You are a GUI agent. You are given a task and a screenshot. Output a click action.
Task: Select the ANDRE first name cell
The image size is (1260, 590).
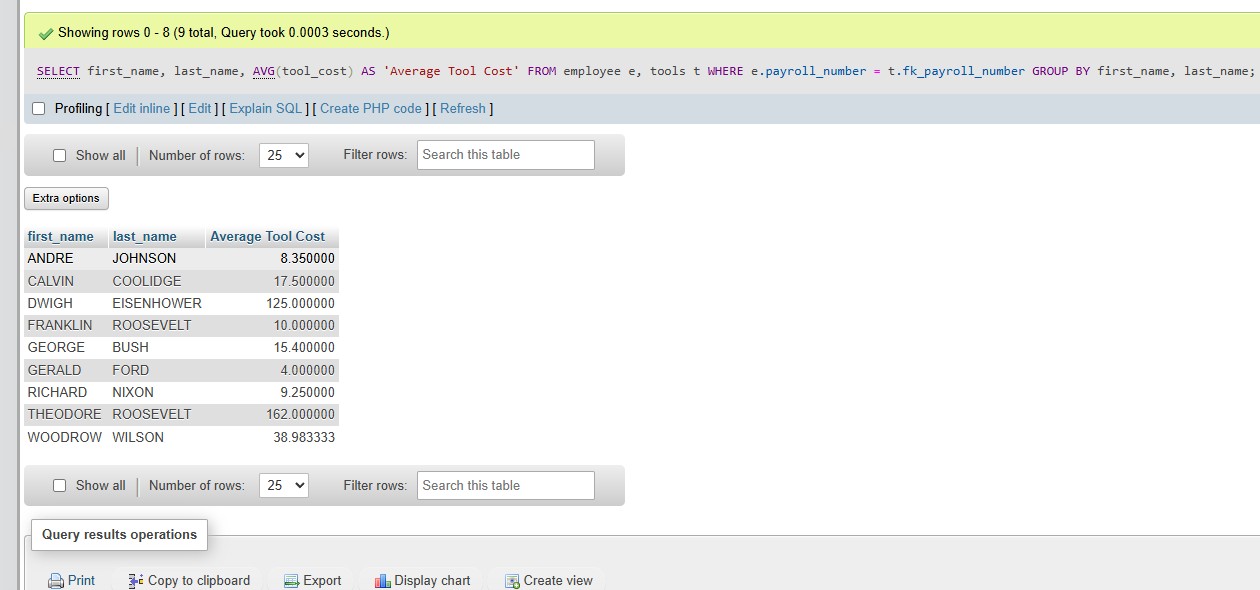pyautogui.click(x=66, y=258)
